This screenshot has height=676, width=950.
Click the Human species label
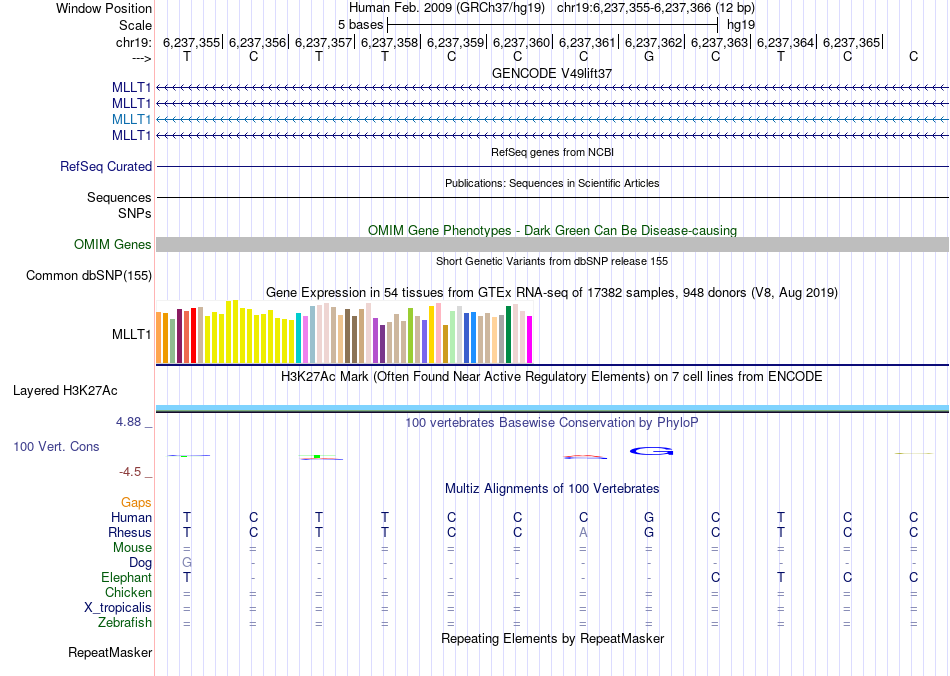[131, 518]
